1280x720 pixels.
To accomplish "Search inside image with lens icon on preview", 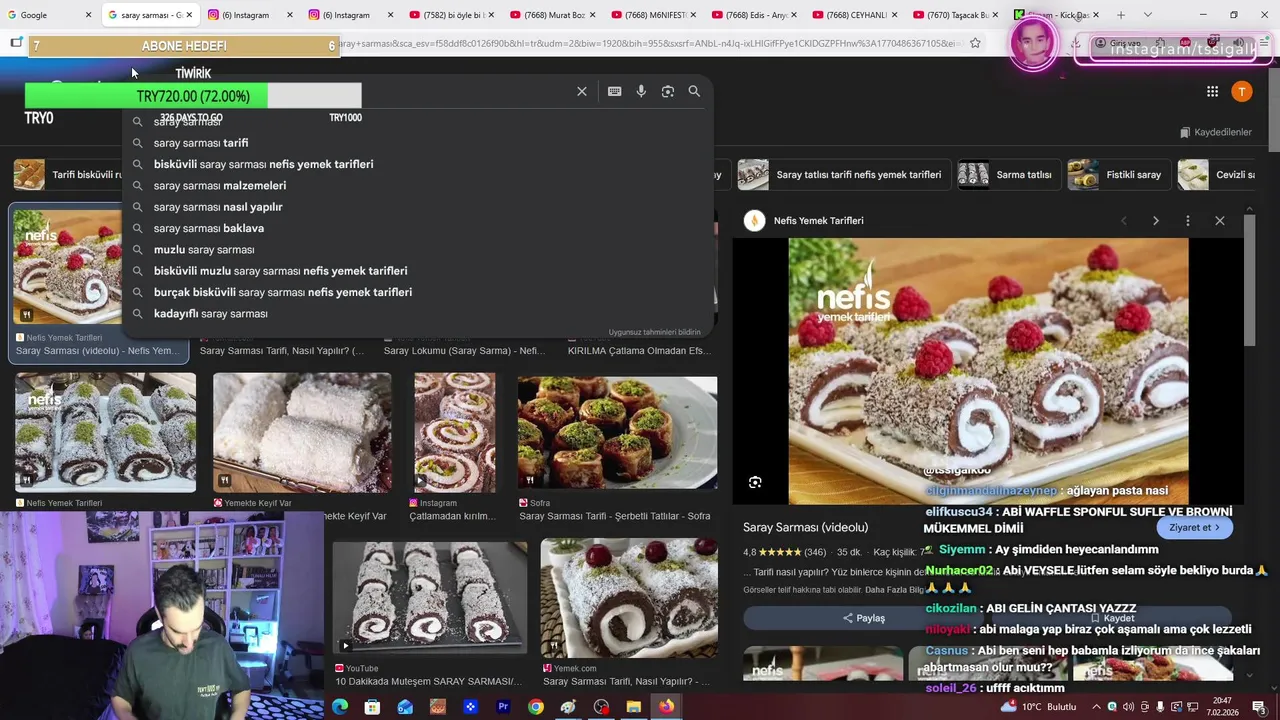I will pyautogui.click(x=755, y=482).
